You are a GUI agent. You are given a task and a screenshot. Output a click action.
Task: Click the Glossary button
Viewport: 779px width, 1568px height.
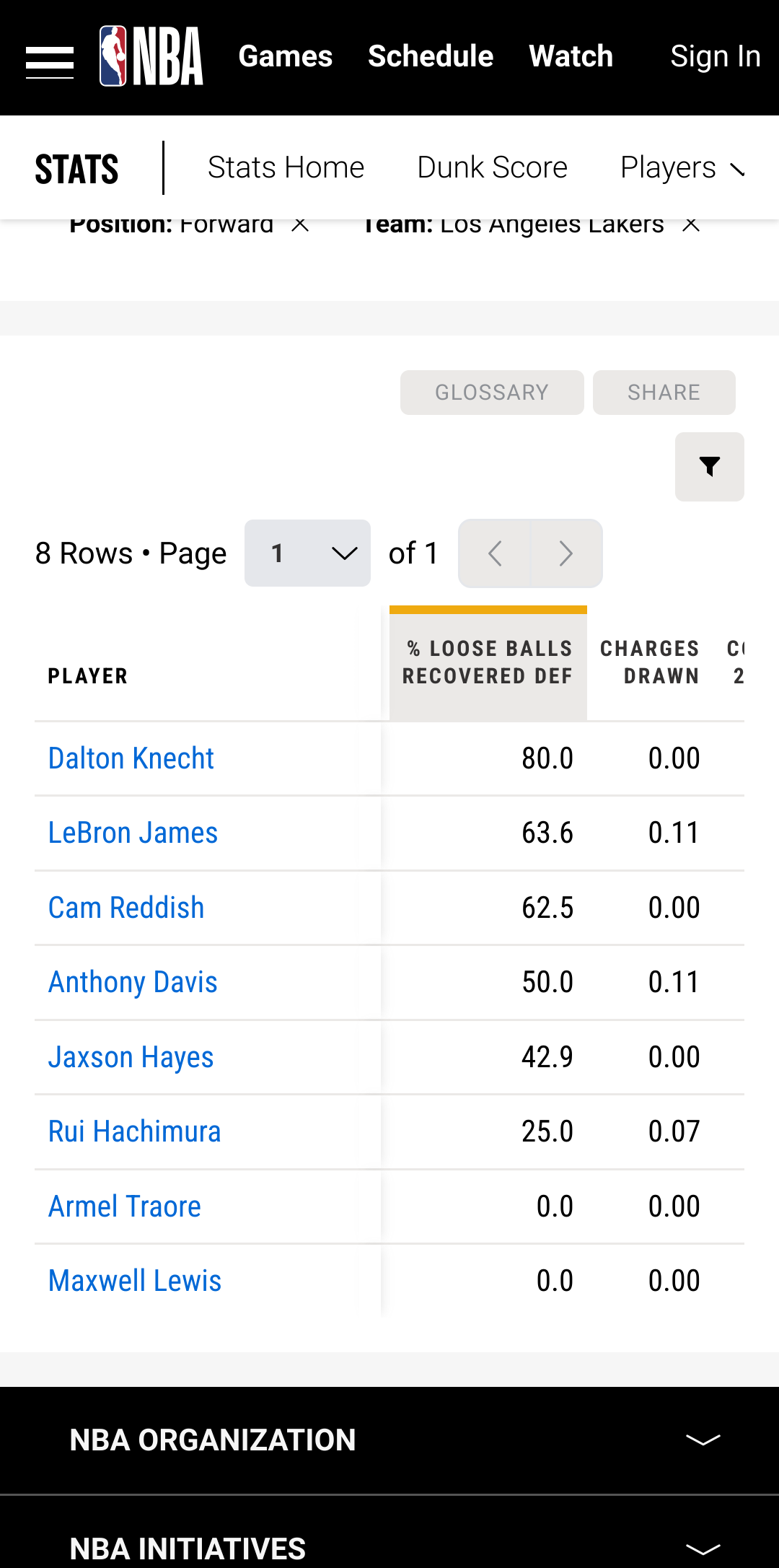tap(492, 393)
